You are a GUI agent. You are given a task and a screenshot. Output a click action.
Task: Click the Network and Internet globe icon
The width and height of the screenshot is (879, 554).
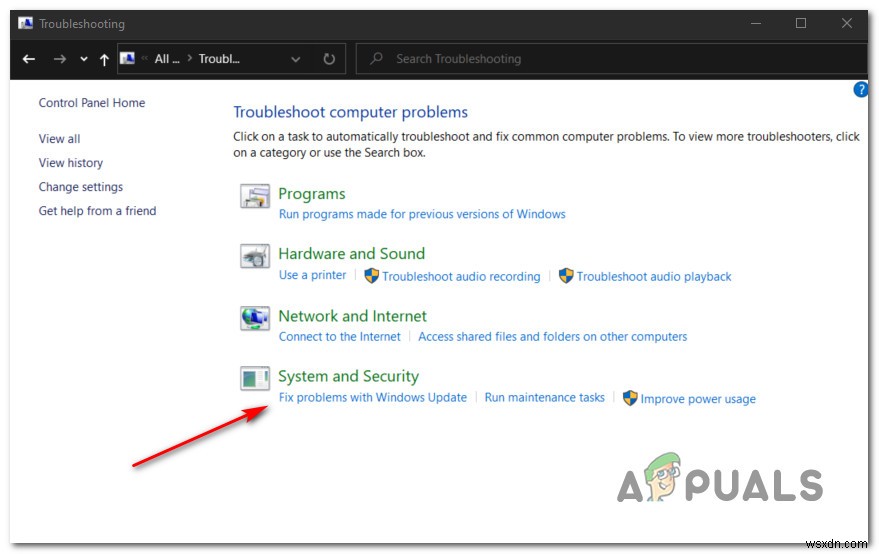click(x=255, y=318)
